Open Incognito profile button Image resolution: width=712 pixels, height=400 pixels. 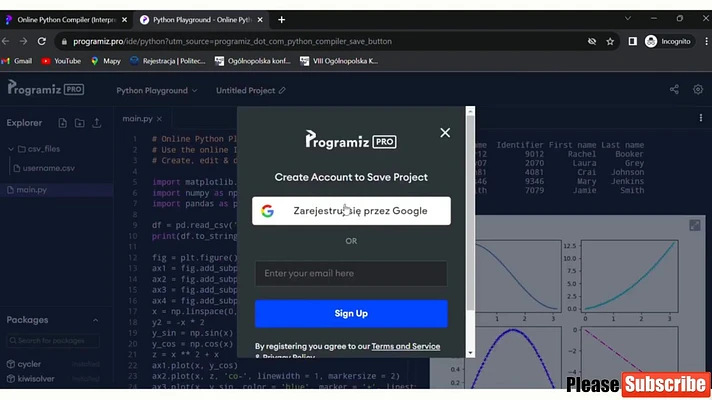[x=669, y=41]
